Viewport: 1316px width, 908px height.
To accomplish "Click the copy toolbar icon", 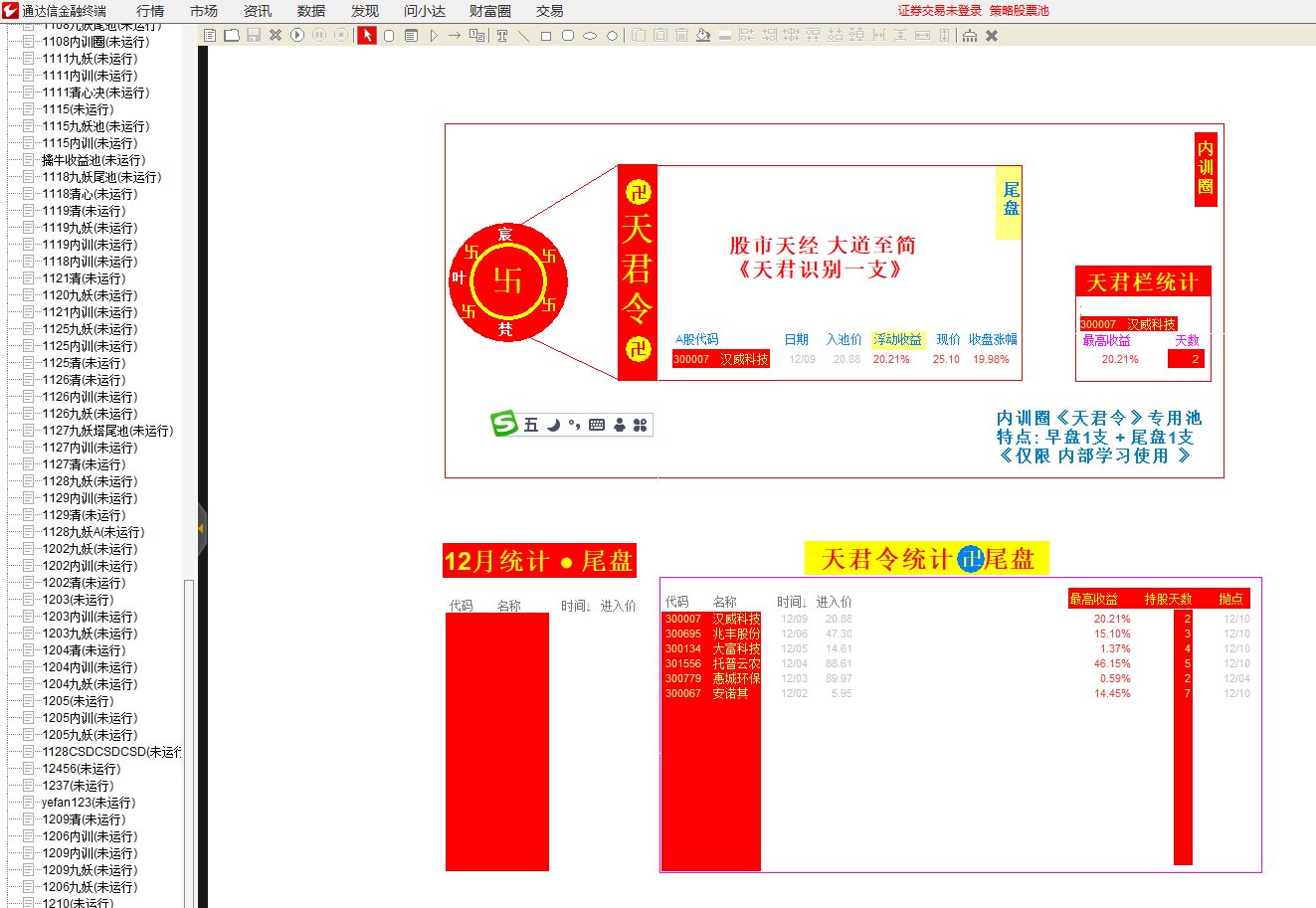I will [x=638, y=36].
